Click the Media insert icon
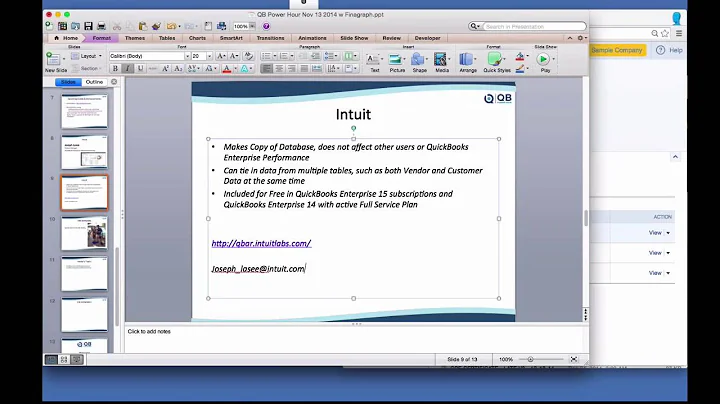The width and height of the screenshot is (720, 404). (x=440, y=59)
